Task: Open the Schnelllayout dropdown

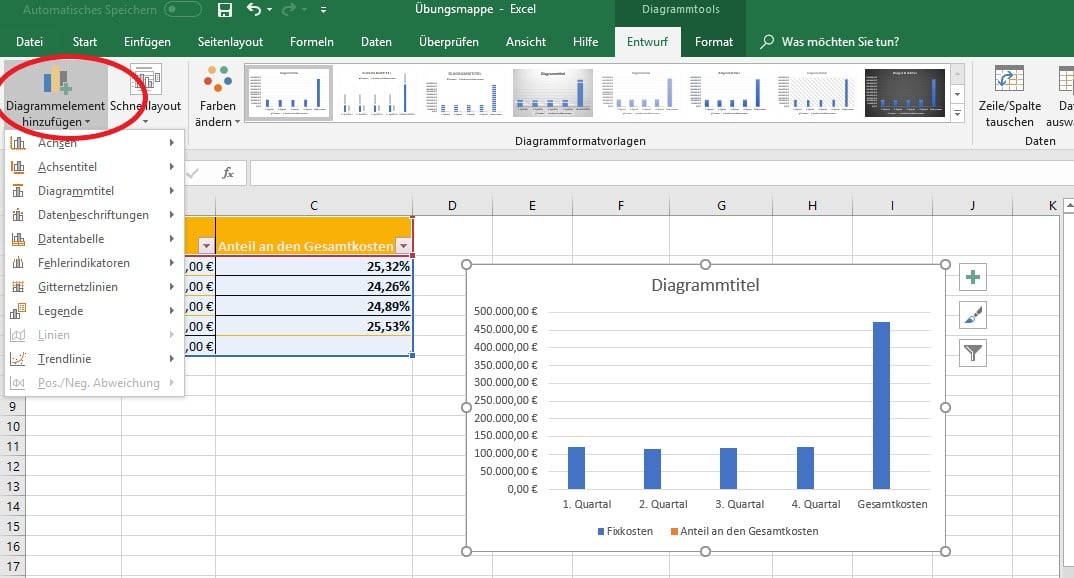Action: pyautogui.click(x=145, y=96)
